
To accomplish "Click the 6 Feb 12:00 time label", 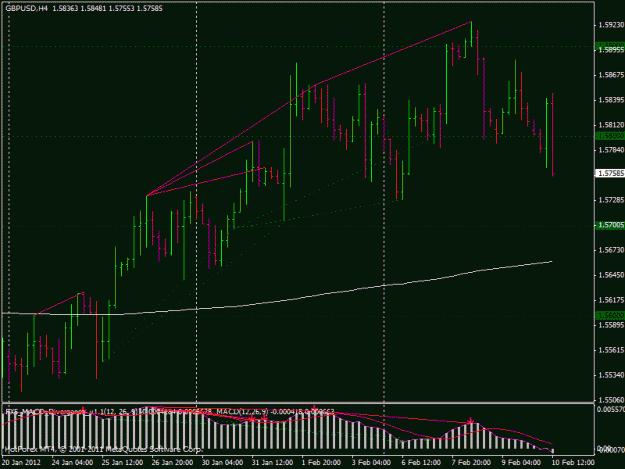I will pyautogui.click(x=421, y=463).
